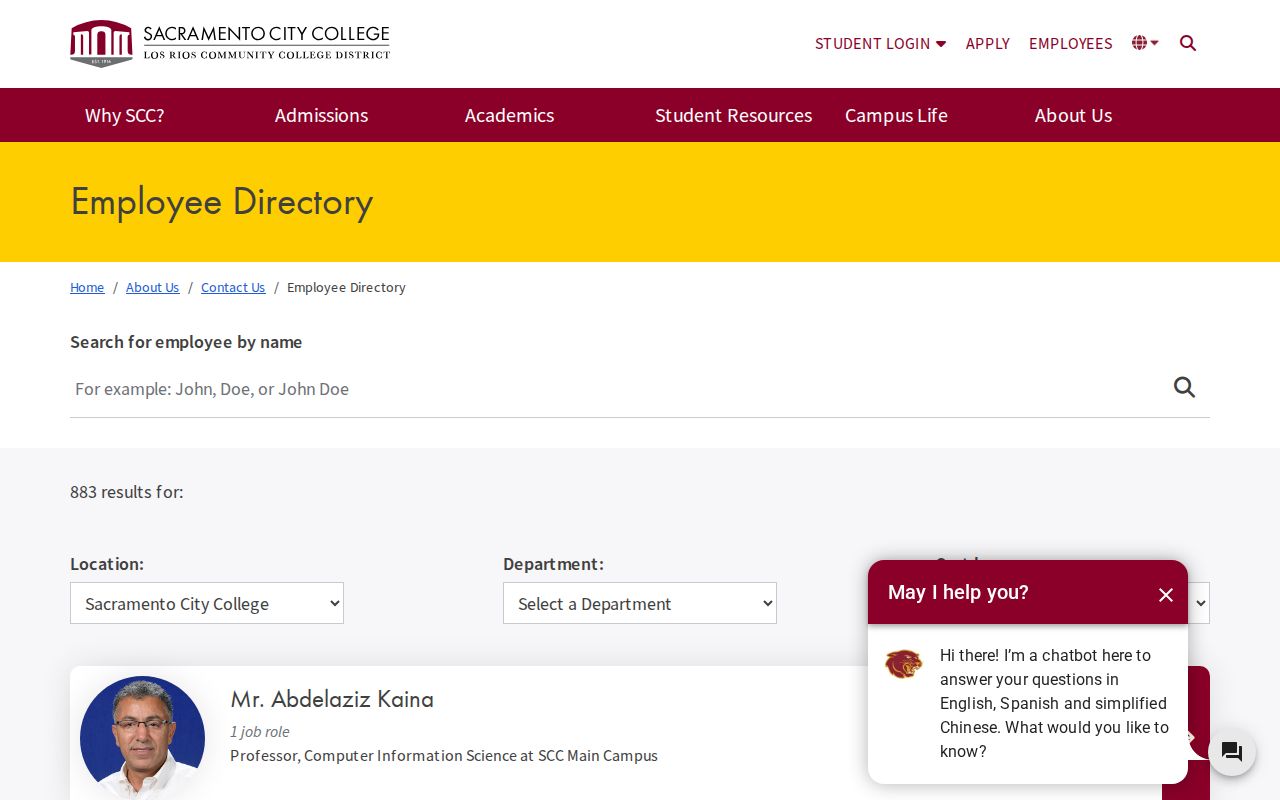The width and height of the screenshot is (1280, 800).
Task: Open site search magnifier in header
Action: 1188,43
